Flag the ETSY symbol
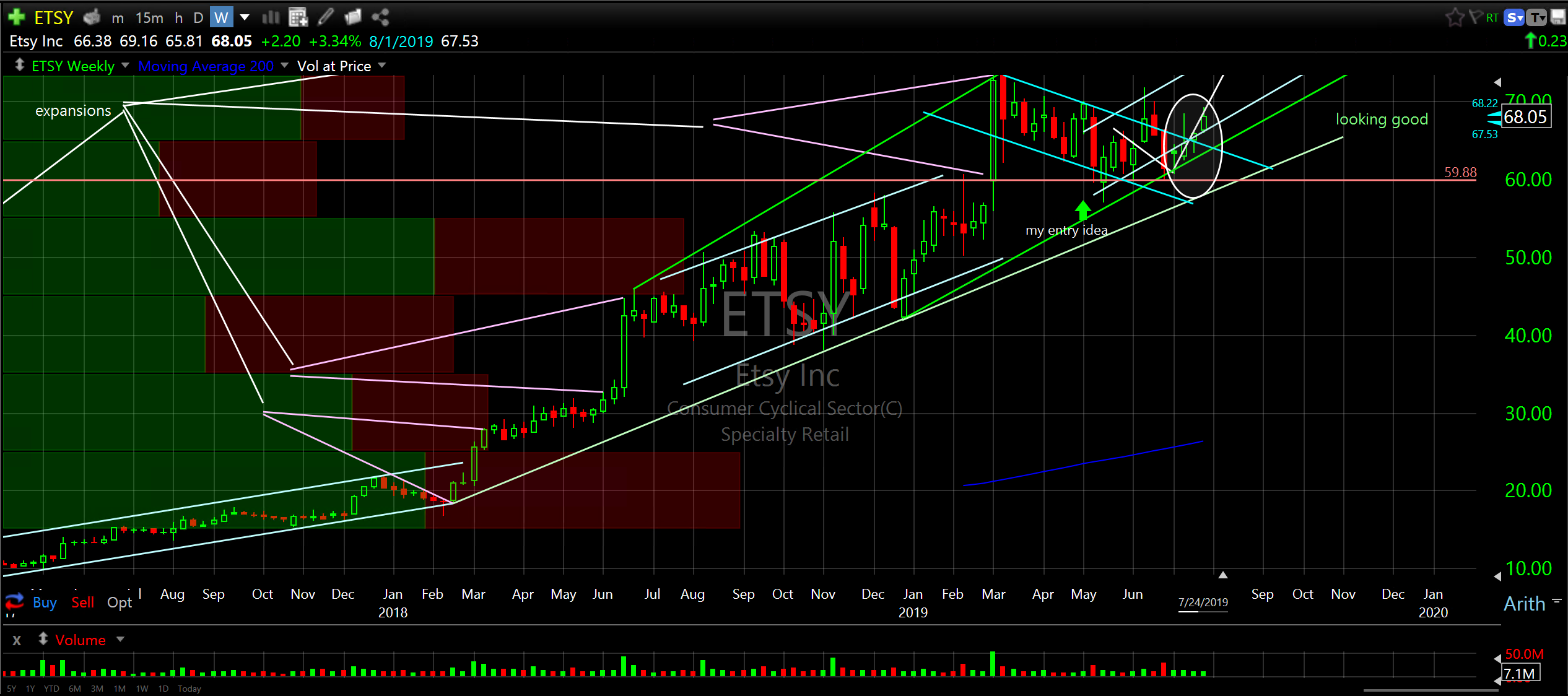This screenshot has width=1568, height=696. coord(1476,17)
